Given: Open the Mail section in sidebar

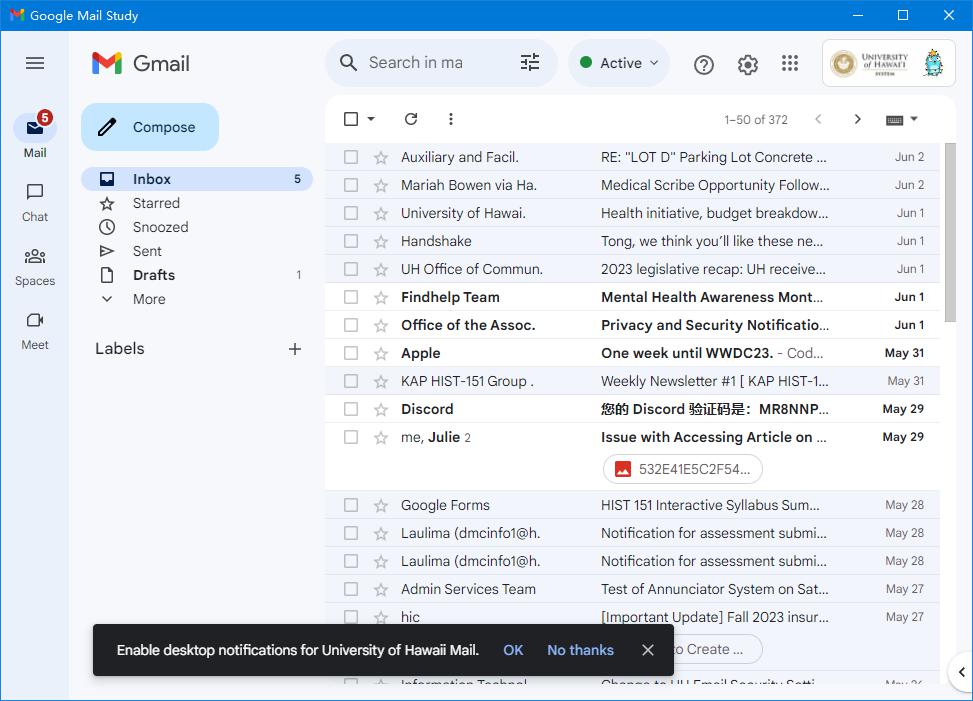Looking at the screenshot, I should click(x=35, y=136).
